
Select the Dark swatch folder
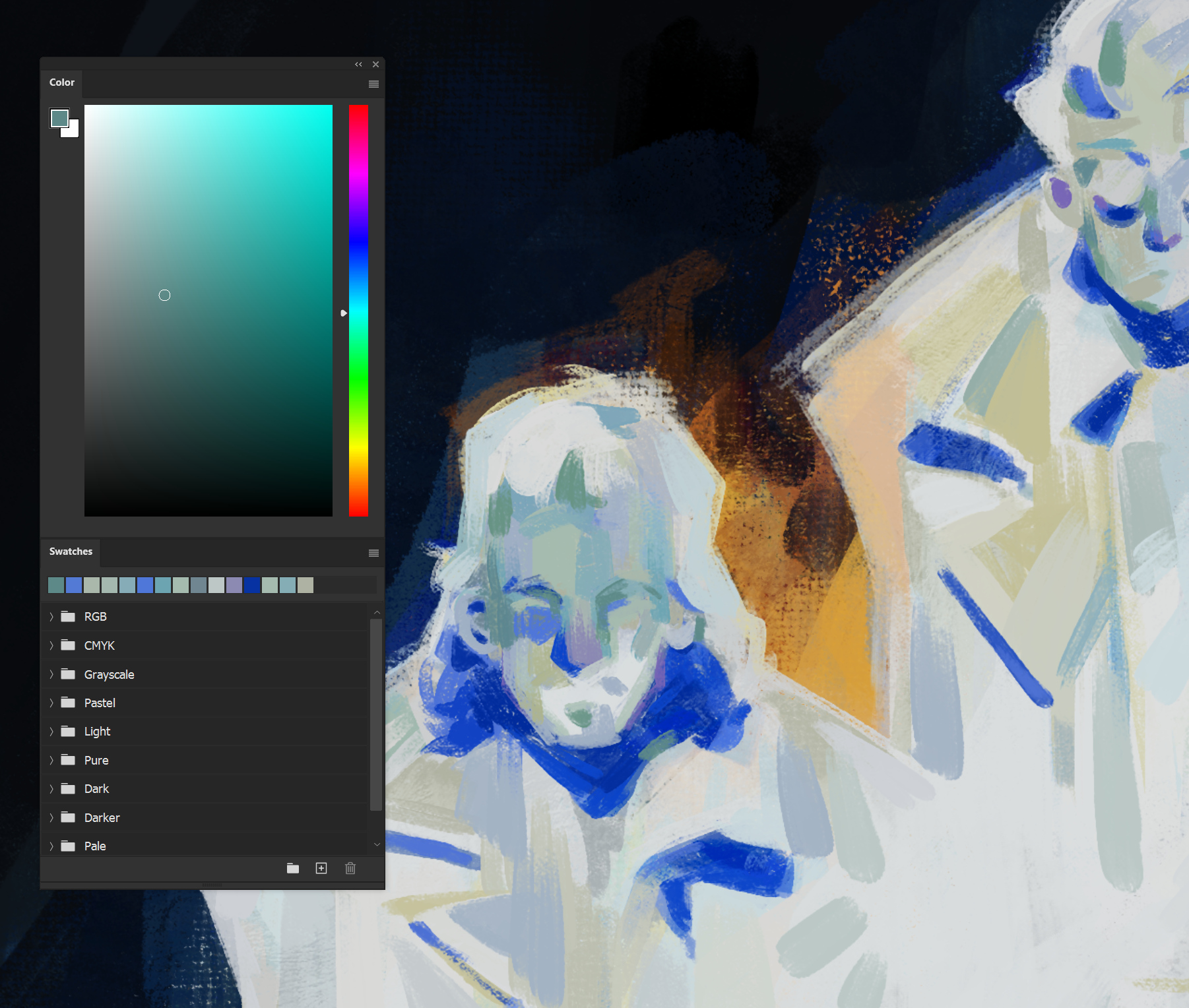click(96, 789)
